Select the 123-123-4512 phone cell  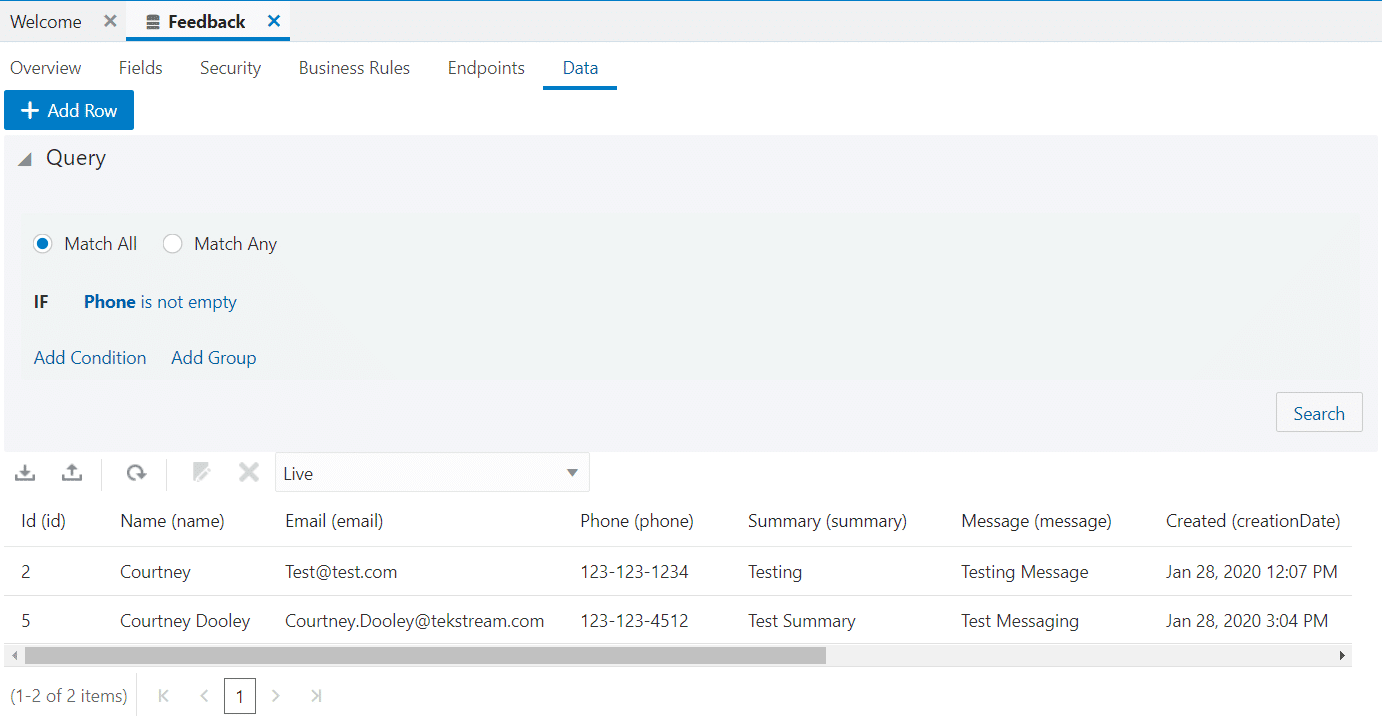click(634, 621)
